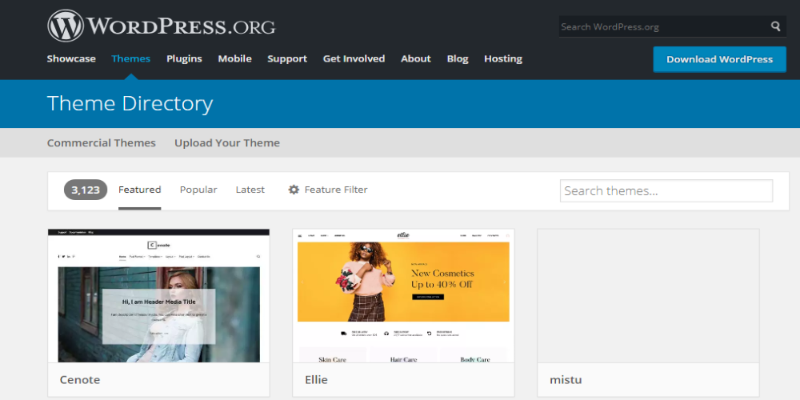Viewport: 800px width, 400px height.
Task: Open the Upload Your Theme link
Action: pyautogui.click(x=227, y=143)
